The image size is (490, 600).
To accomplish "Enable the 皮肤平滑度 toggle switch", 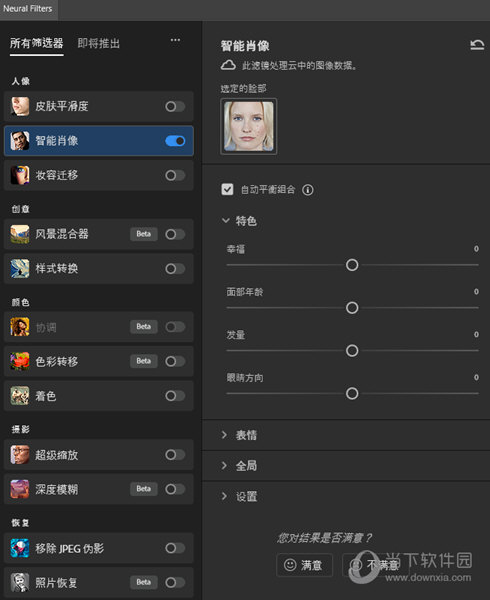I will (x=175, y=106).
